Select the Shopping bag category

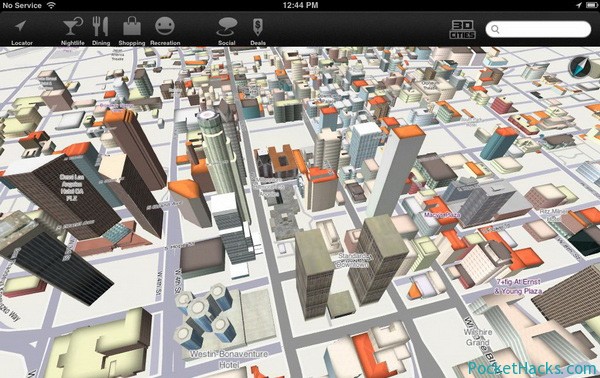coord(132,26)
